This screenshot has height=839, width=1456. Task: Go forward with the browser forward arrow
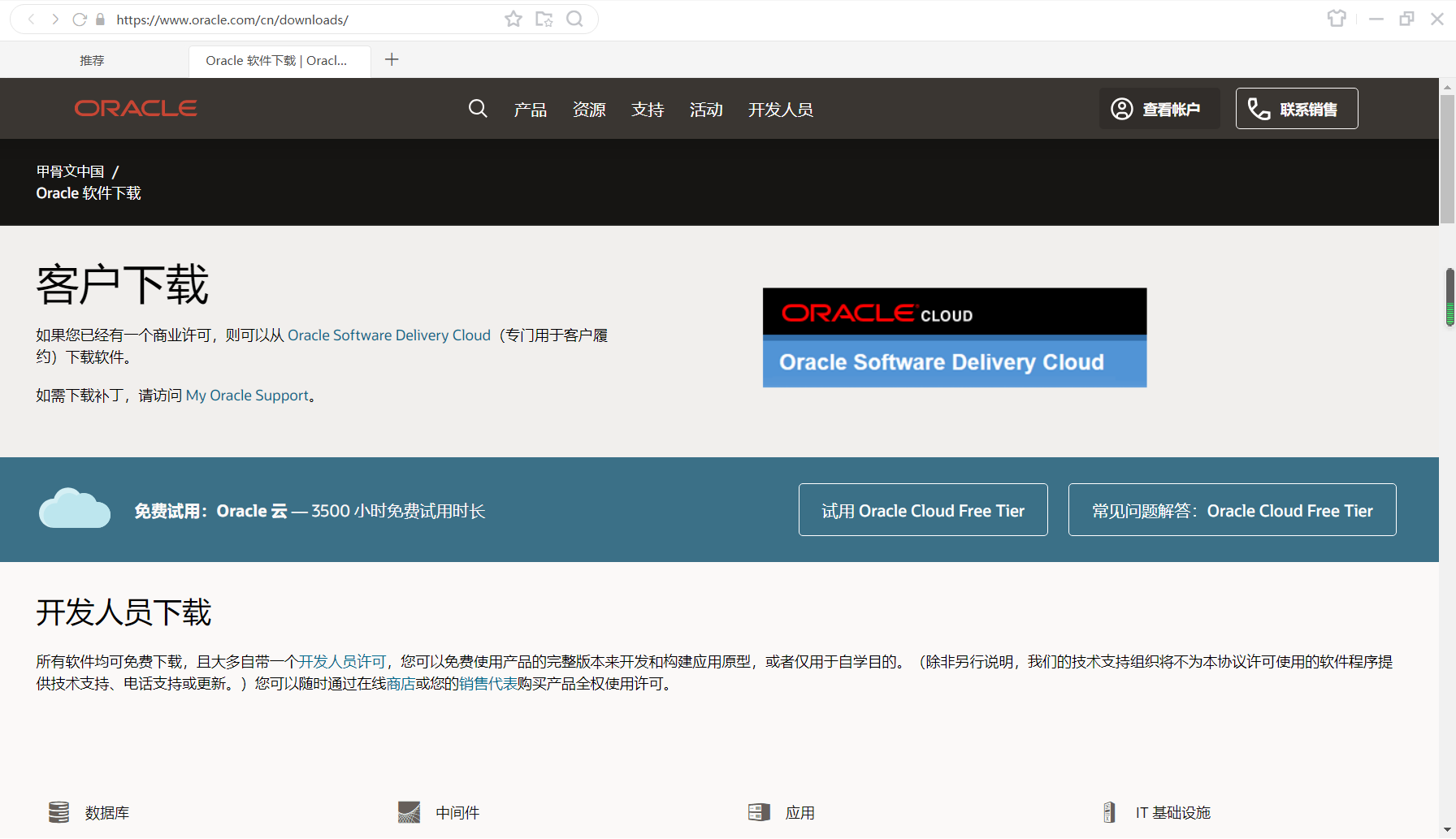[x=55, y=19]
